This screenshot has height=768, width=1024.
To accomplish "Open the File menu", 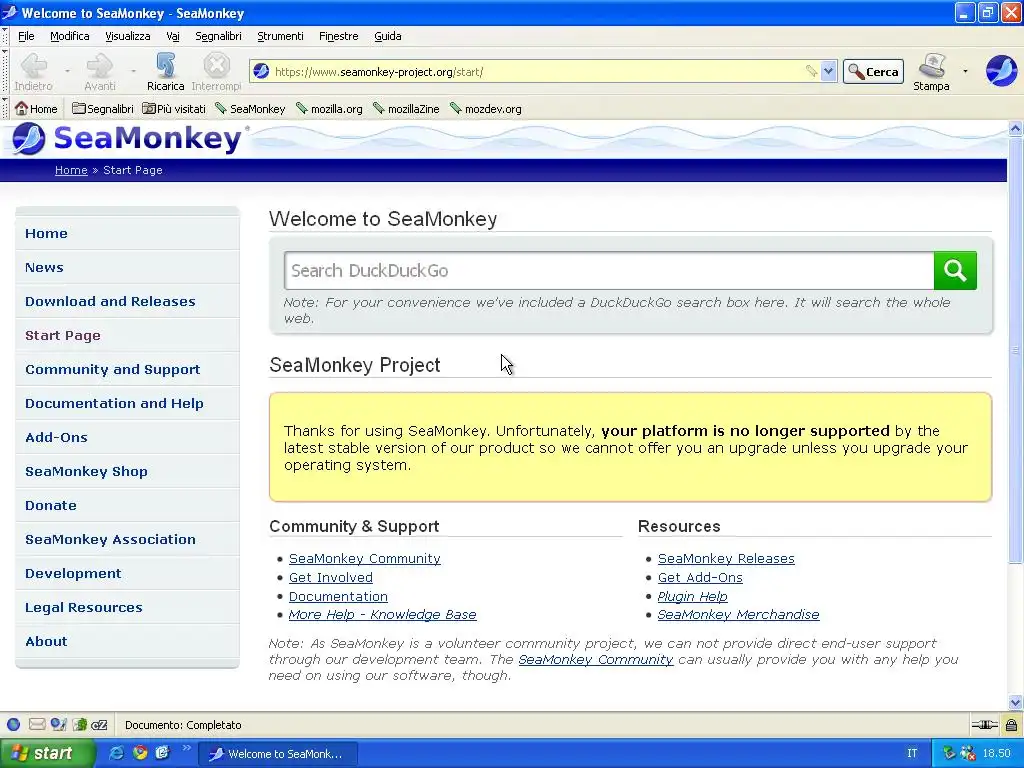I will [26, 36].
